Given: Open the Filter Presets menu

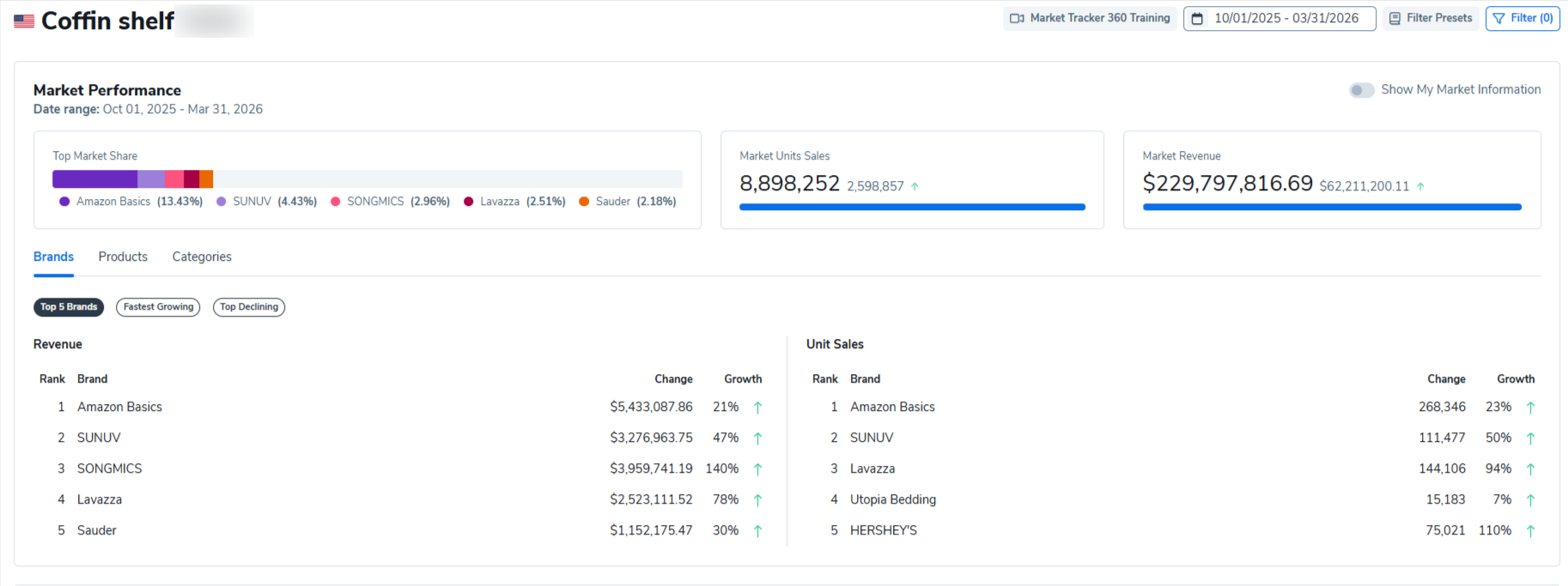Looking at the screenshot, I should (x=1431, y=18).
